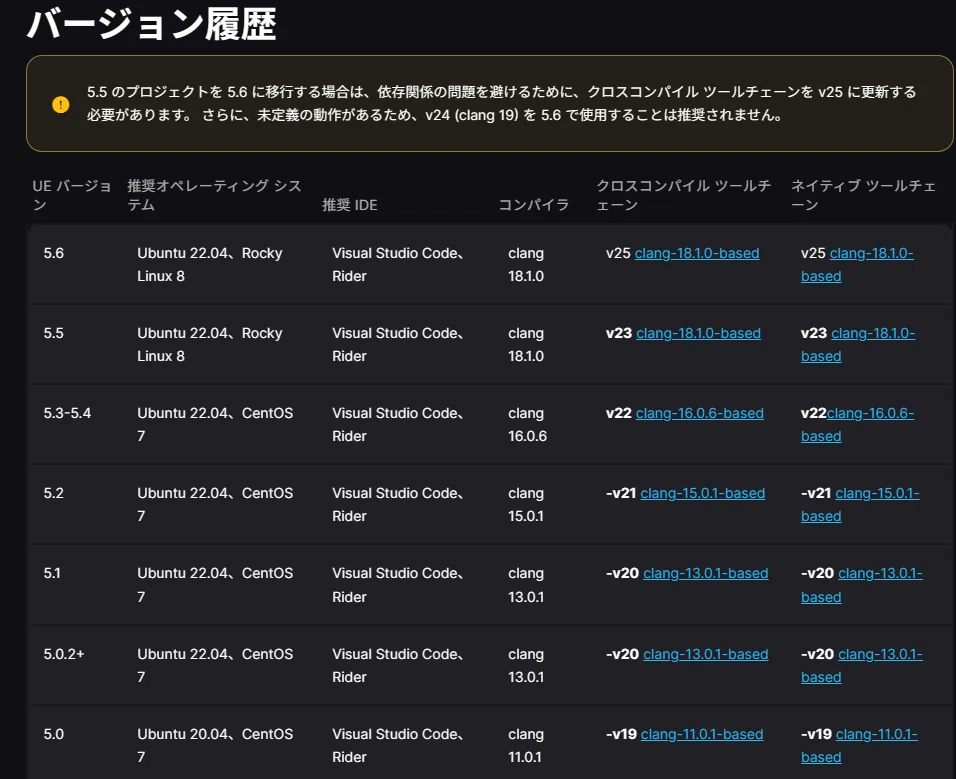
Task: Open -v21 clang-15.0.1-based cross-compile link
Action: coord(702,493)
